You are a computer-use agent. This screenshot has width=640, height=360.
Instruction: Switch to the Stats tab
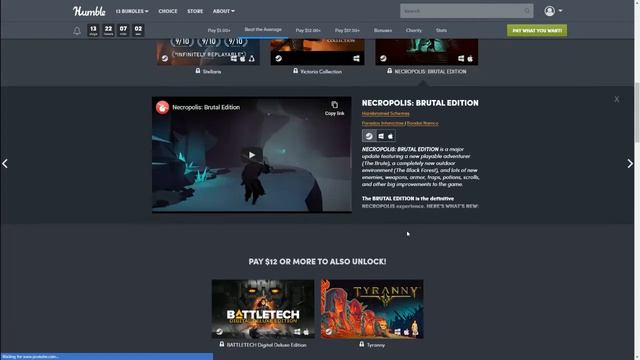pyautogui.click(x=441, y=31)
